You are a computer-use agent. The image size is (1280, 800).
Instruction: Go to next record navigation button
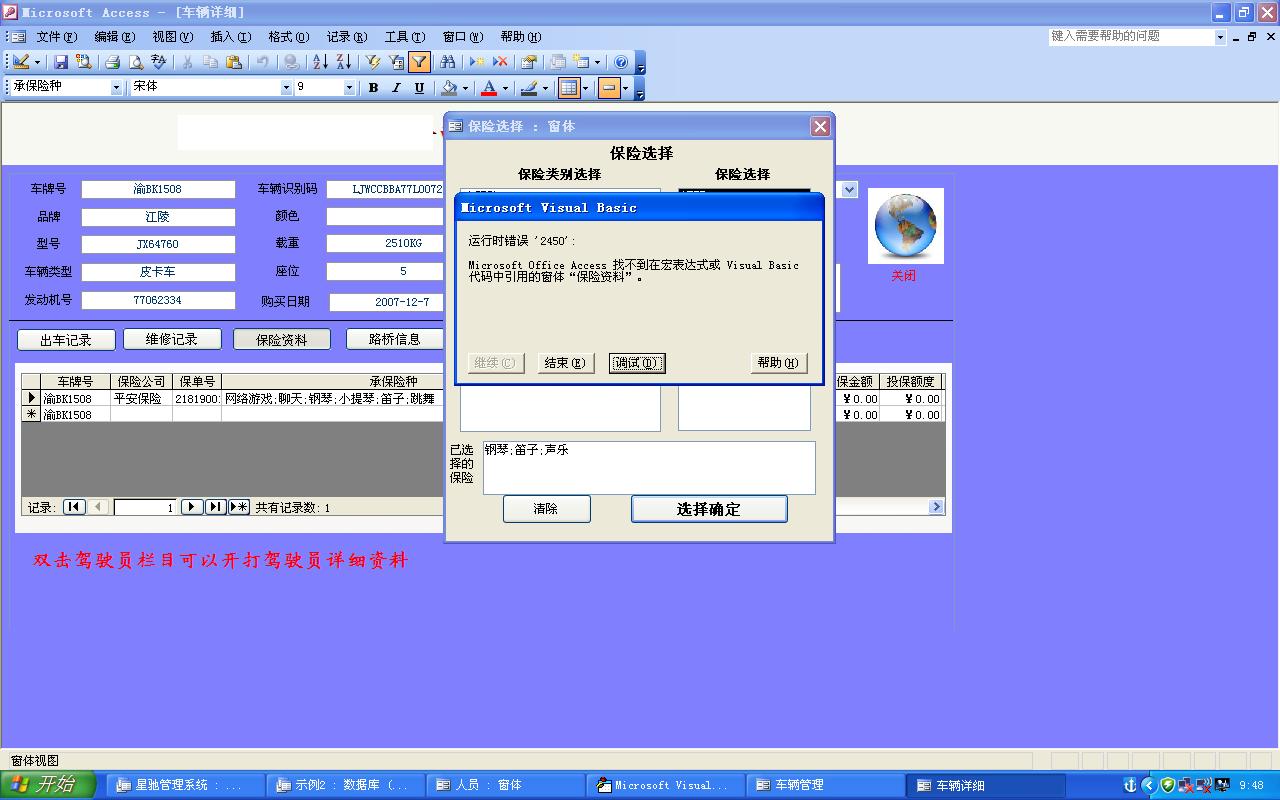coord(192,507)
